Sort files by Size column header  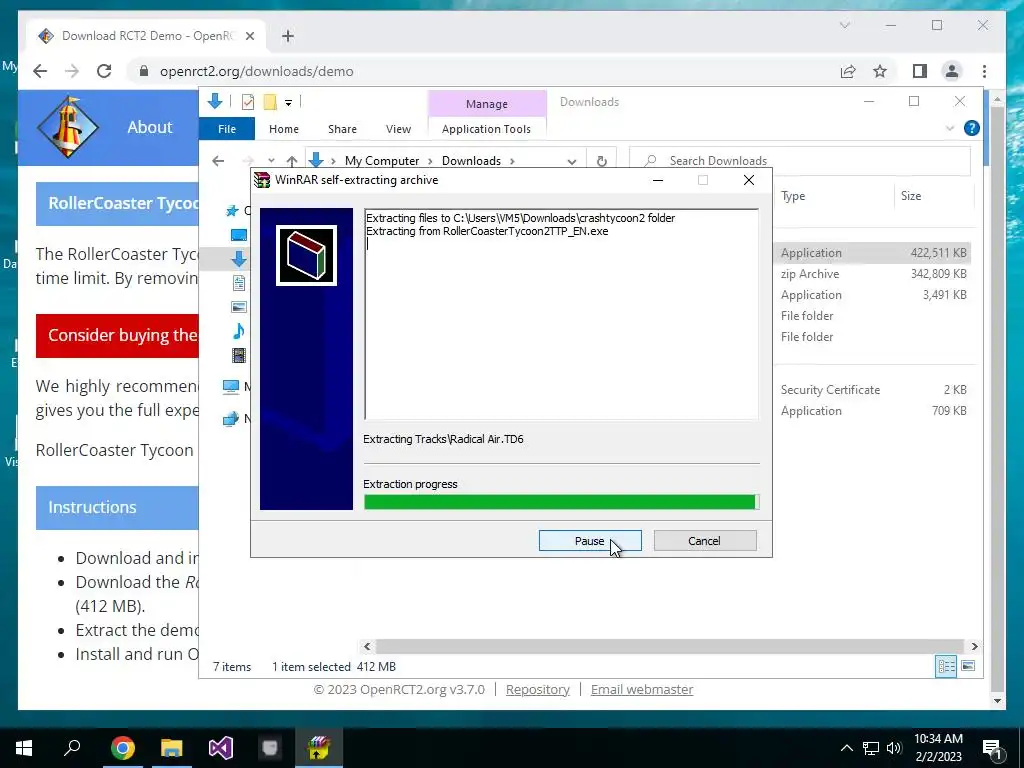[910, 196]
